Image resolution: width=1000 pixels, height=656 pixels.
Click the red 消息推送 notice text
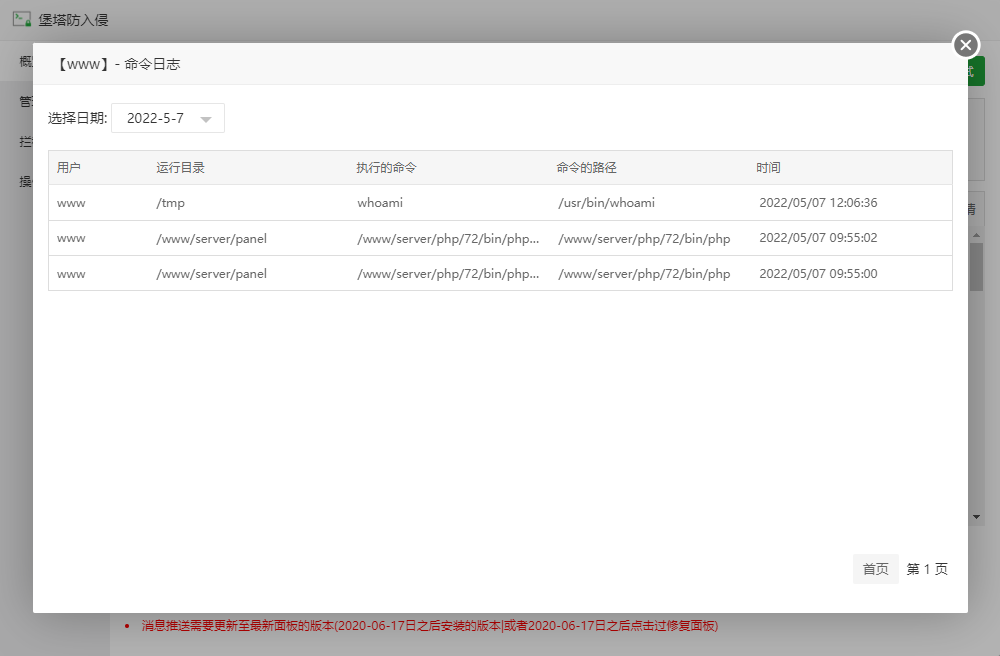pos(430,626)
